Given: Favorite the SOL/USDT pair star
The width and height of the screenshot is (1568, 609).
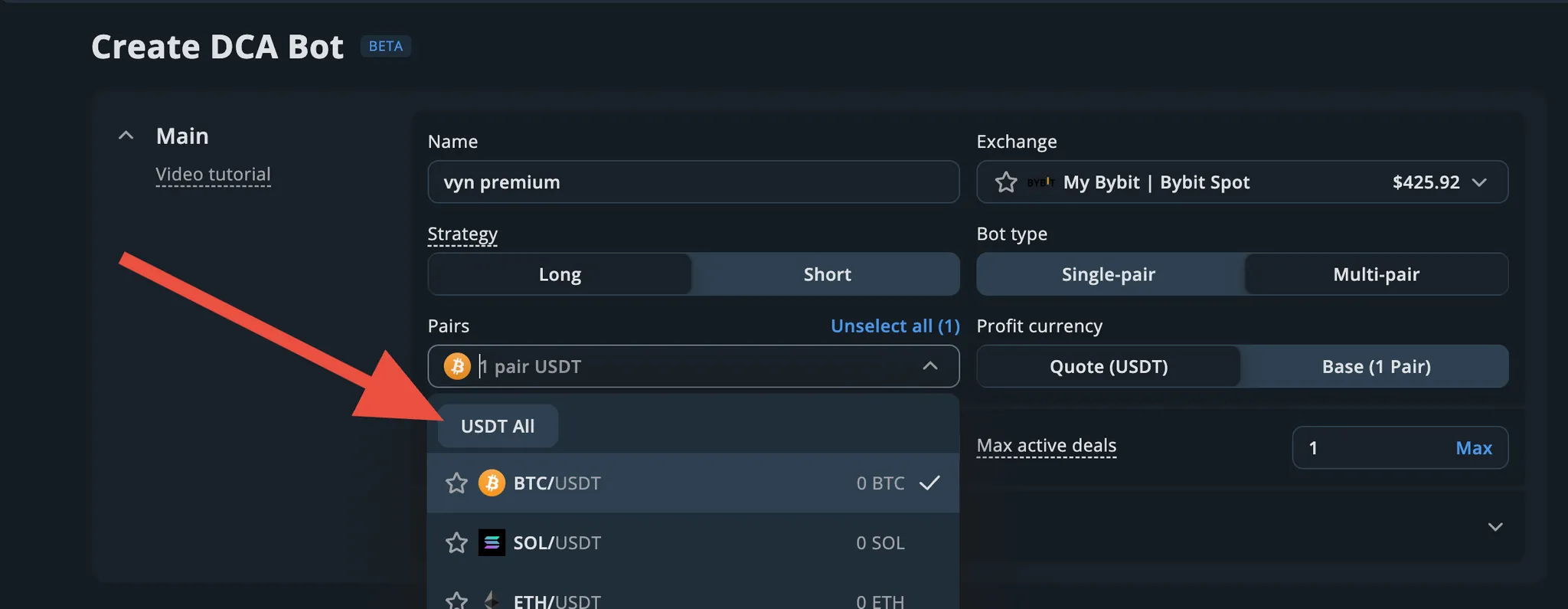Looking at the screenshot, I should click(x=456, y=543).
